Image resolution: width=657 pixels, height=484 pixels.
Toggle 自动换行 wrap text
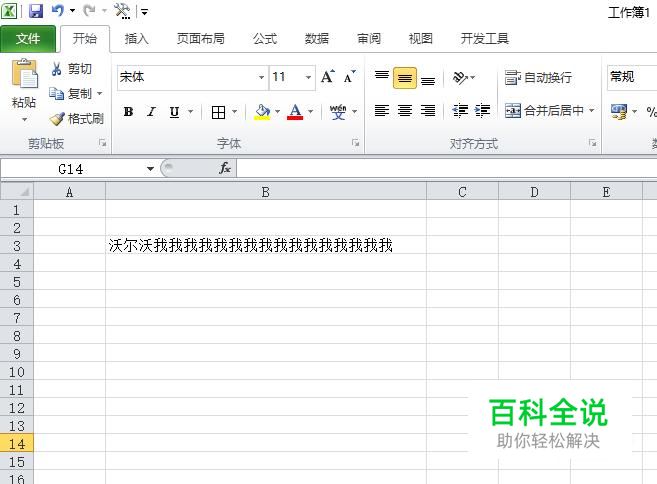538,78
